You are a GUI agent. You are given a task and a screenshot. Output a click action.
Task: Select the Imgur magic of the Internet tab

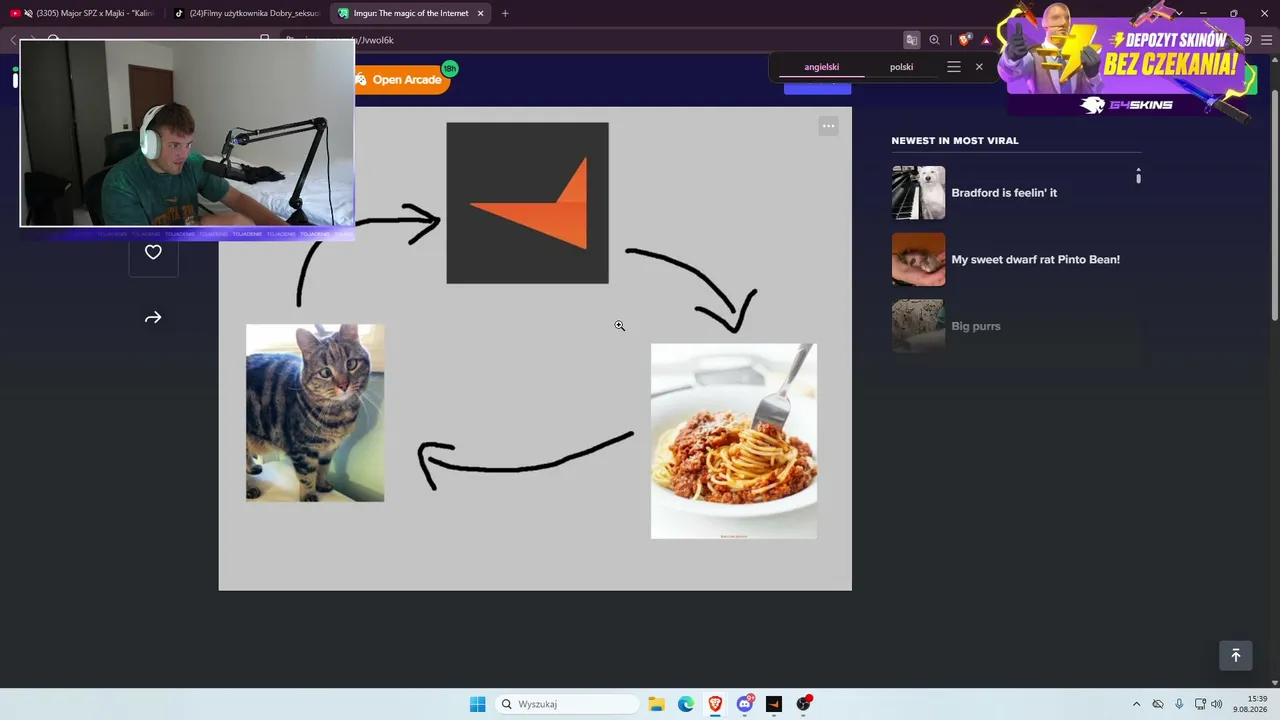pyautogui.click(x=411, y=13)
